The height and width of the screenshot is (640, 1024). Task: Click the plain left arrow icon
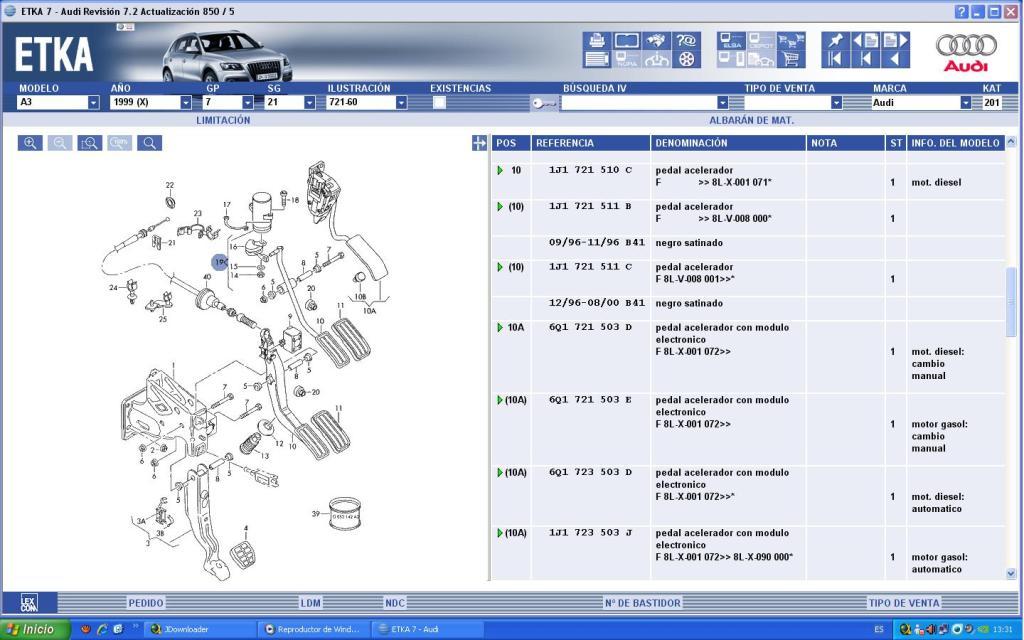coord(895,59)
